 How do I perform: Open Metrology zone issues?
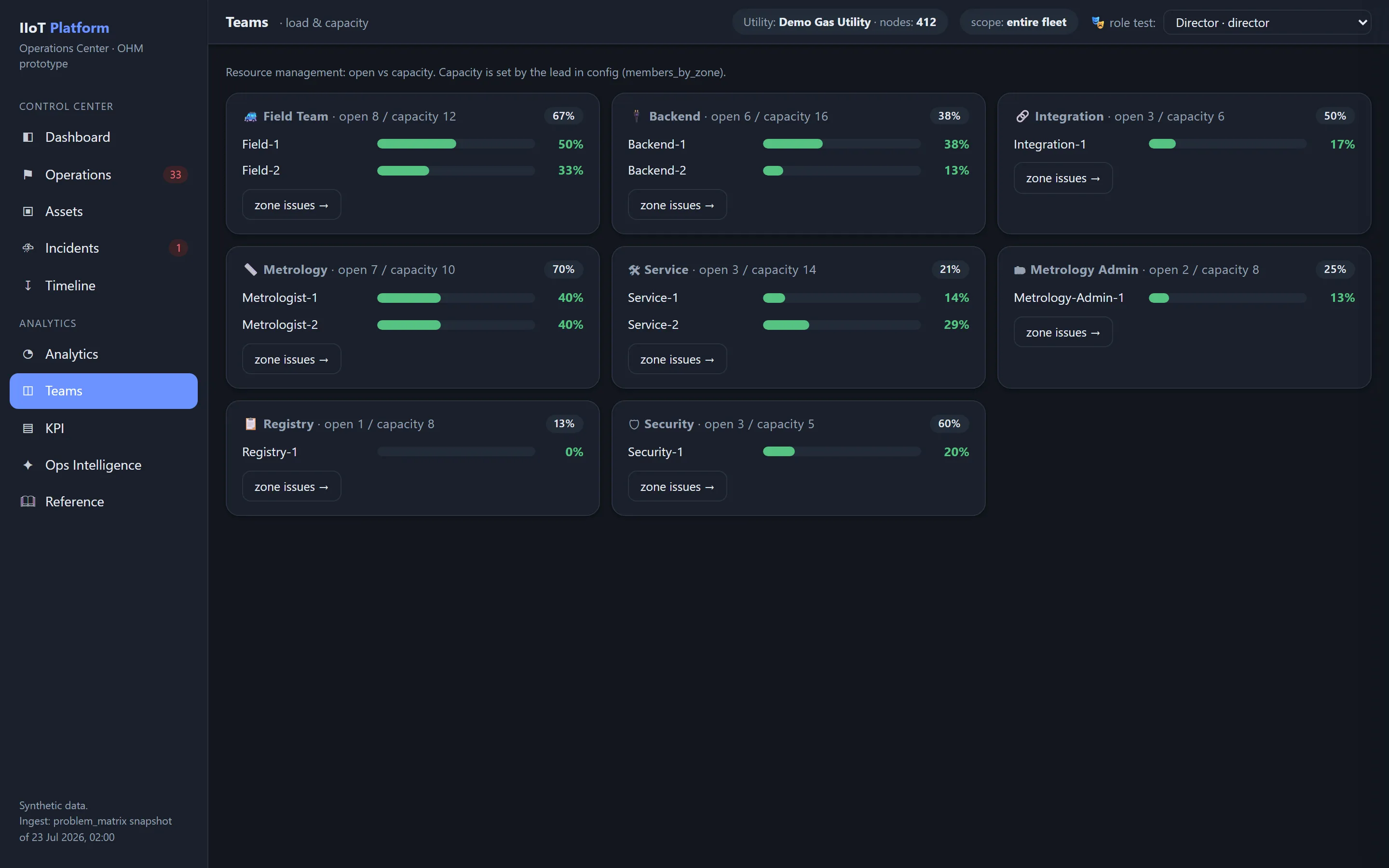tap(292, 359)
